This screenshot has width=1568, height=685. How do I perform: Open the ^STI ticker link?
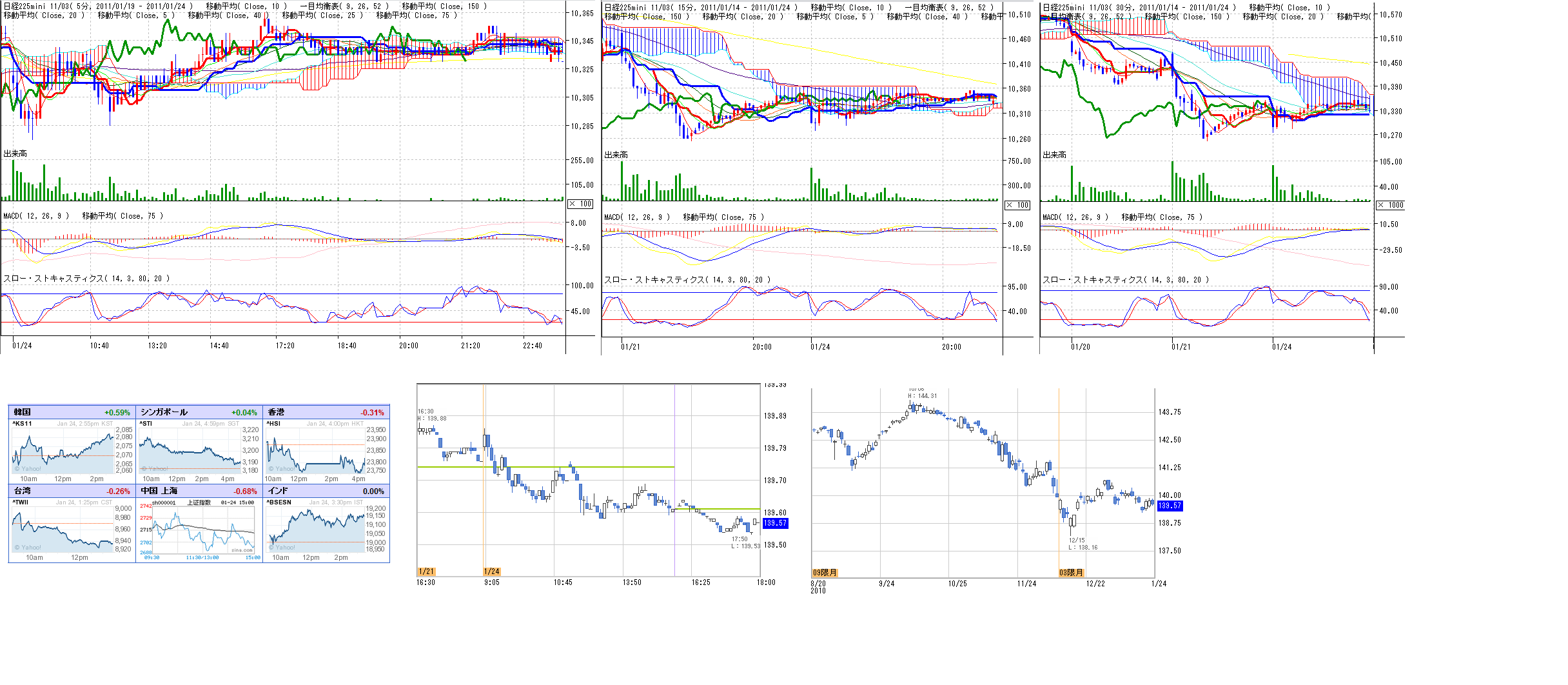point(146,424)
